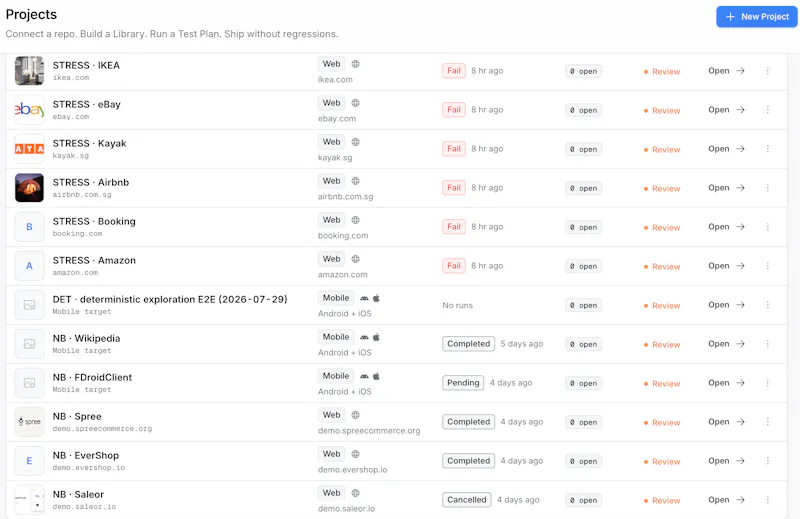The width and height of the screenshot is (800, 519).
Task: Click the placeholder image icon for the DET project
Action: (29, 305)
